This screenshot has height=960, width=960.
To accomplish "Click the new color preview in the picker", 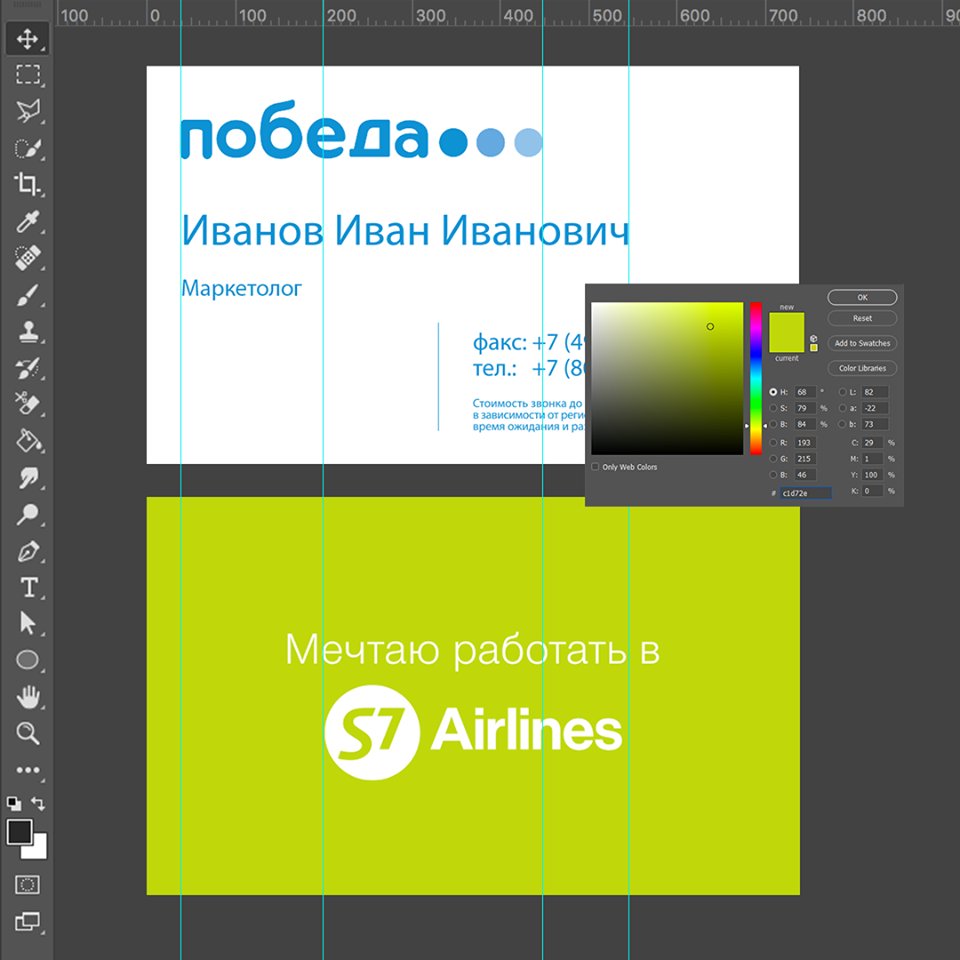I will 787,323.
